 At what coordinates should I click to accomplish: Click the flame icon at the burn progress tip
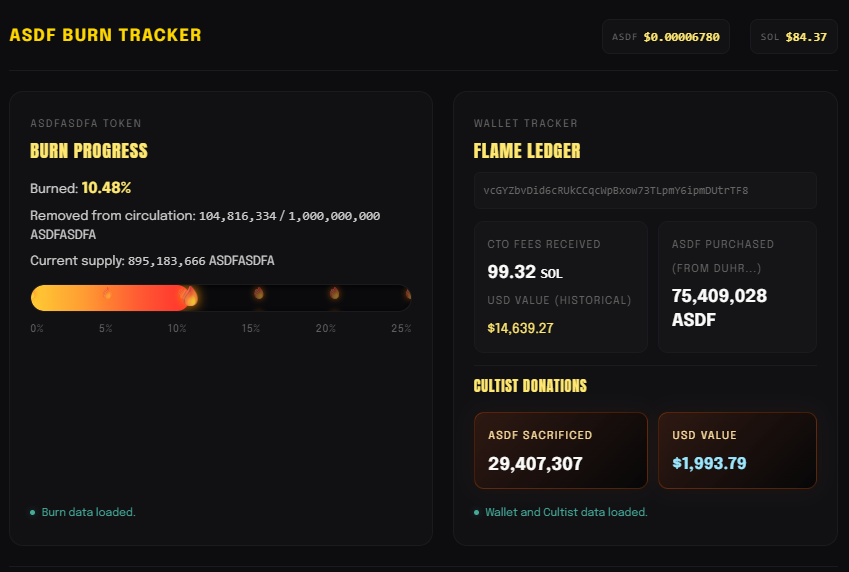pyautogui.click(x=190, y=296)
